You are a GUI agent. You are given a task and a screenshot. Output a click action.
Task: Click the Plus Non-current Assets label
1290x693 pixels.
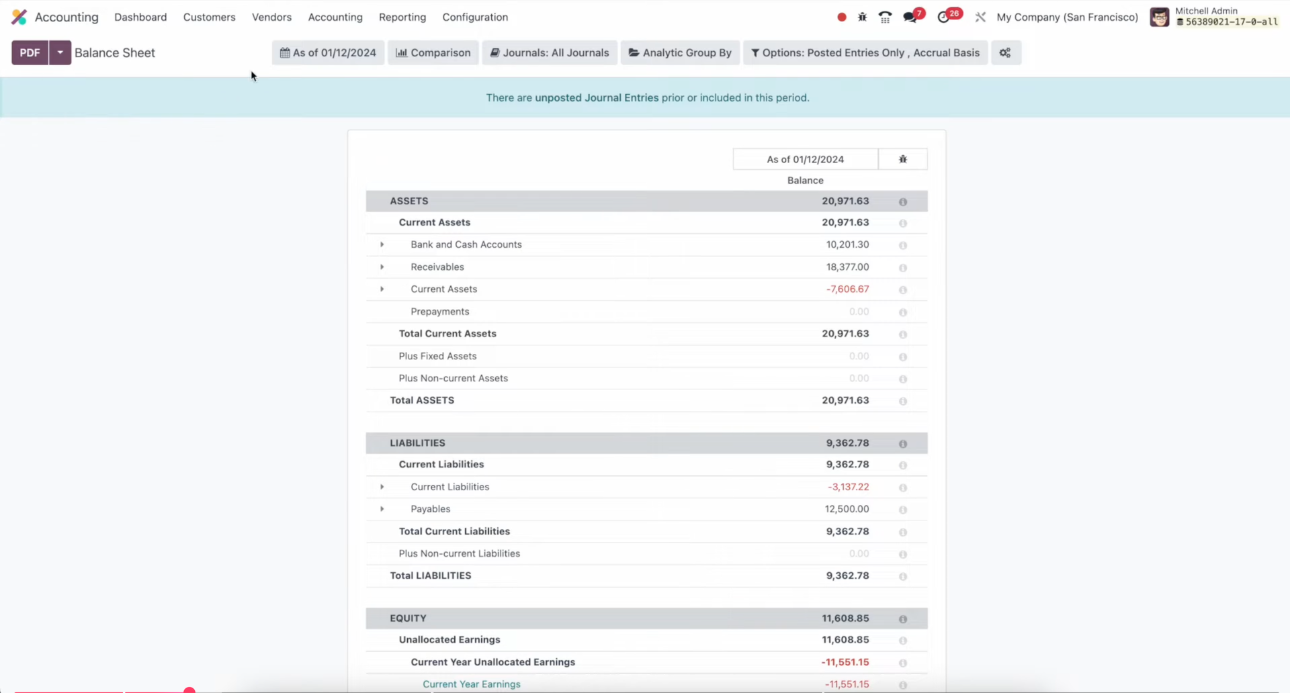[x=453, y=378]
